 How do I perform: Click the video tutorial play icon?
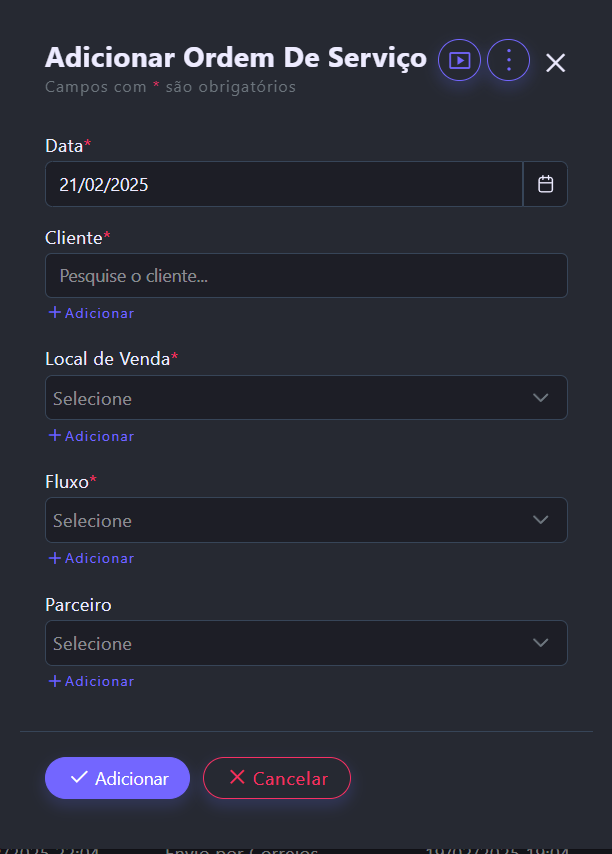[x=459, y=60]
